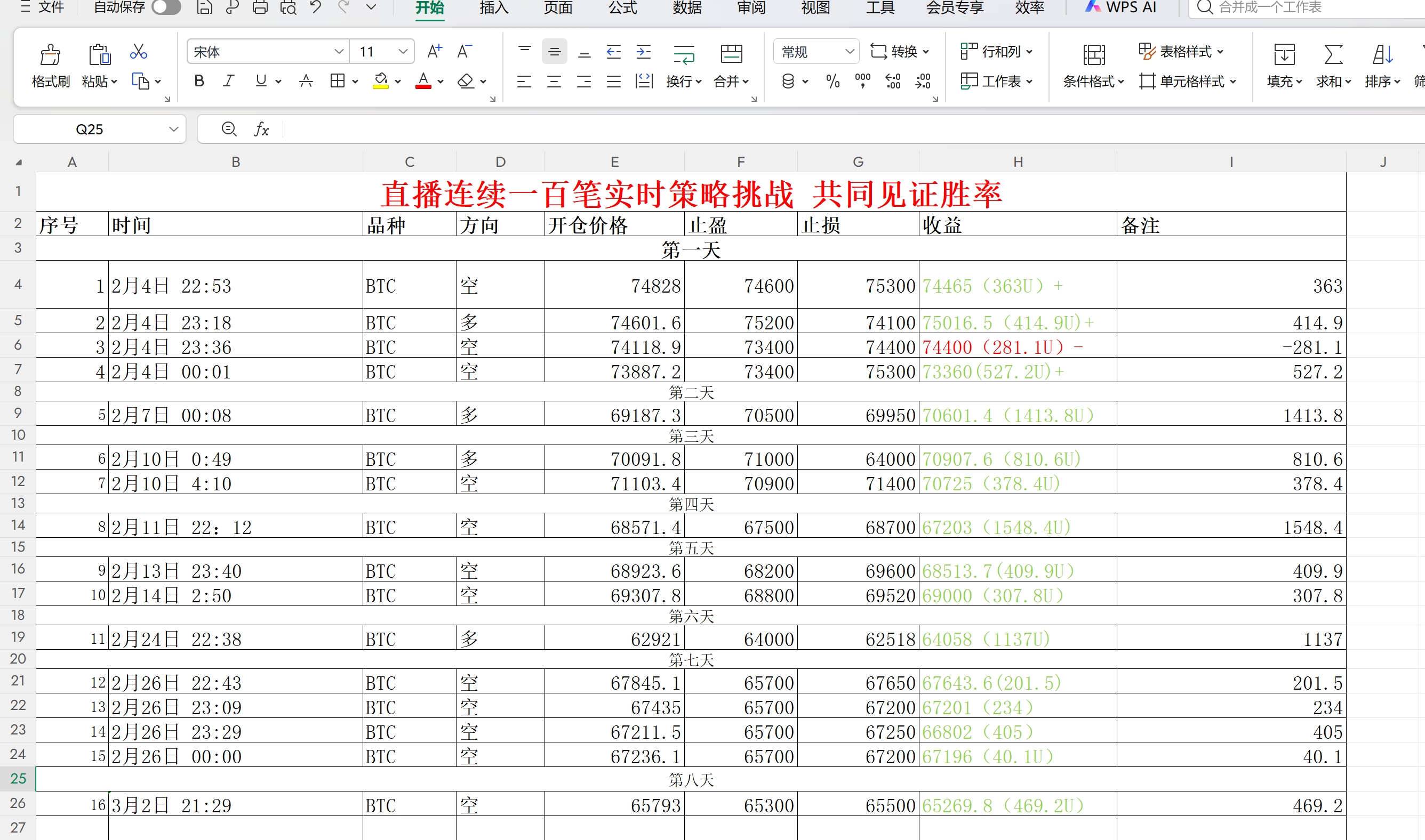Click the Increase indent icon

pos(644,52)
